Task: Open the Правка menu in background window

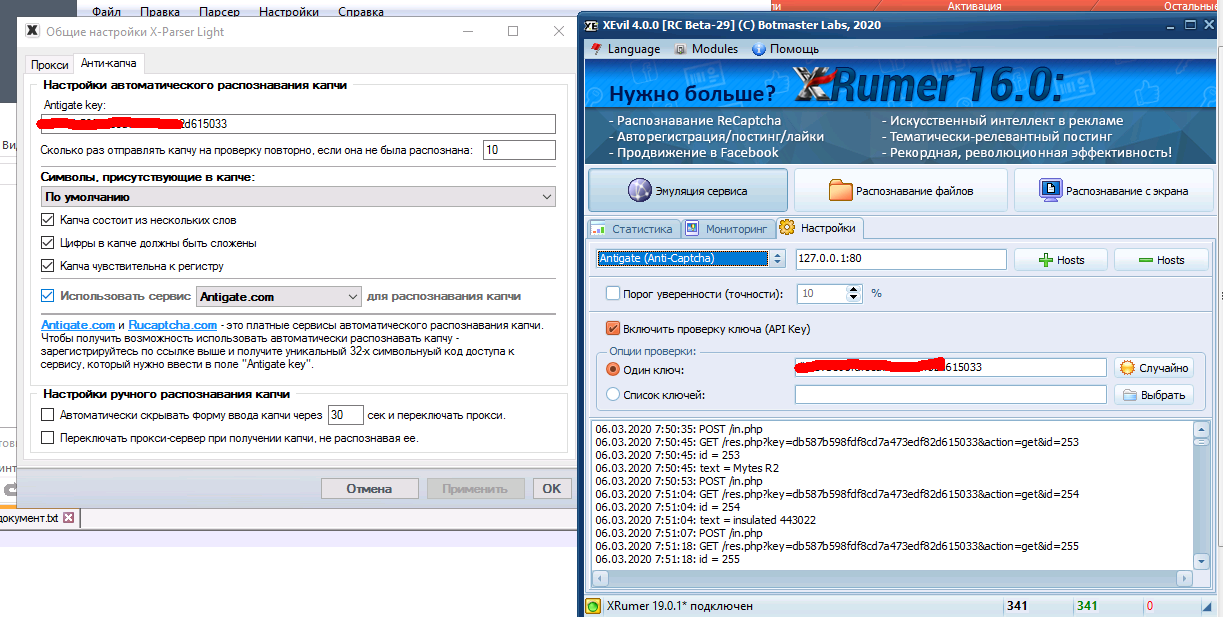Action: click(x=160, y=13)
